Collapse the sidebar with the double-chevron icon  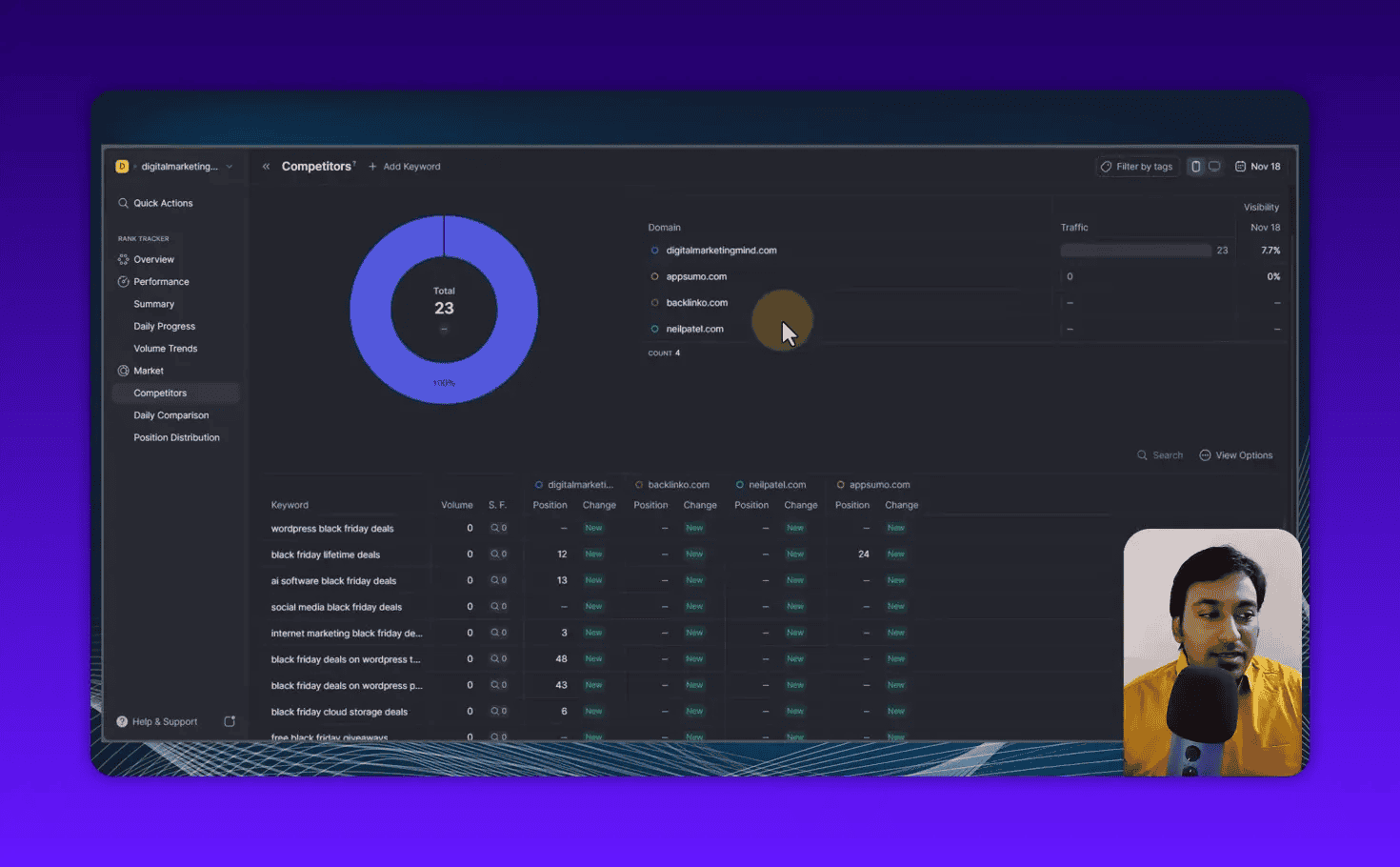coord(266,166)
